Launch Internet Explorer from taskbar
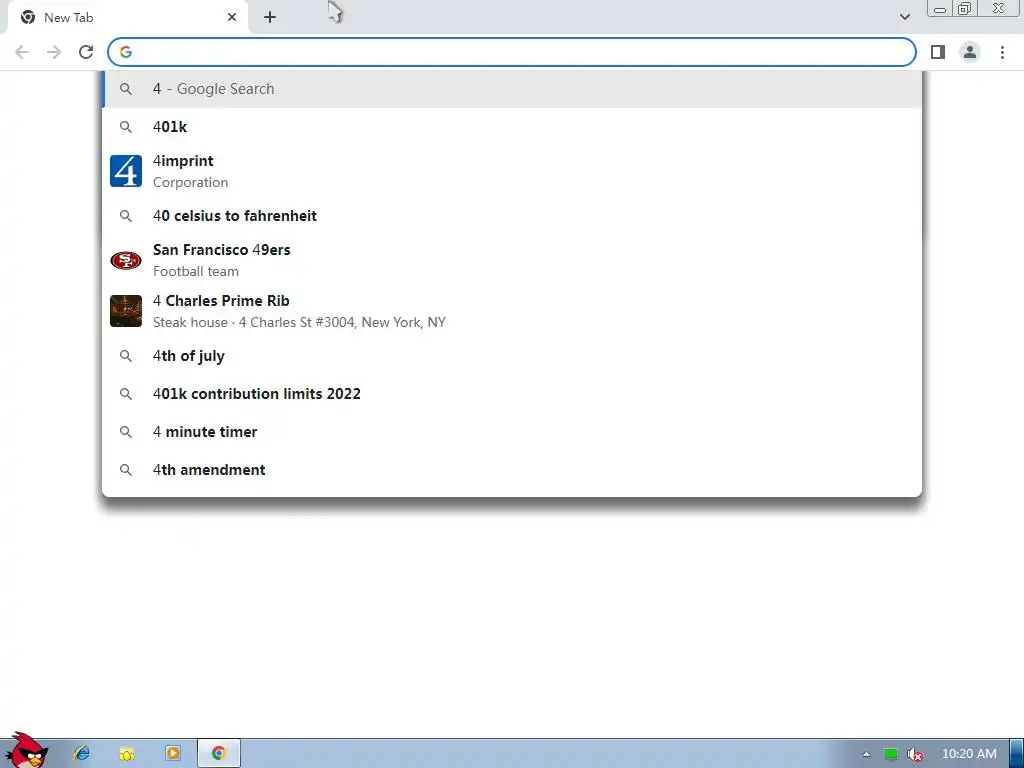The width and height of the screenshot is (1024, 768). pos(82,754)
